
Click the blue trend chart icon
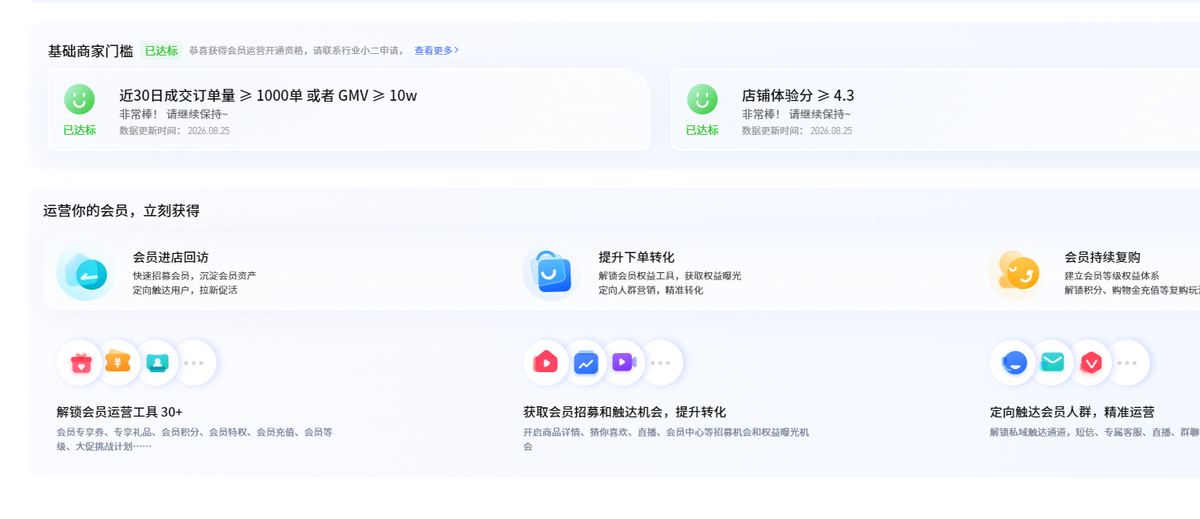pyautogui.click(x=586, y=362)
